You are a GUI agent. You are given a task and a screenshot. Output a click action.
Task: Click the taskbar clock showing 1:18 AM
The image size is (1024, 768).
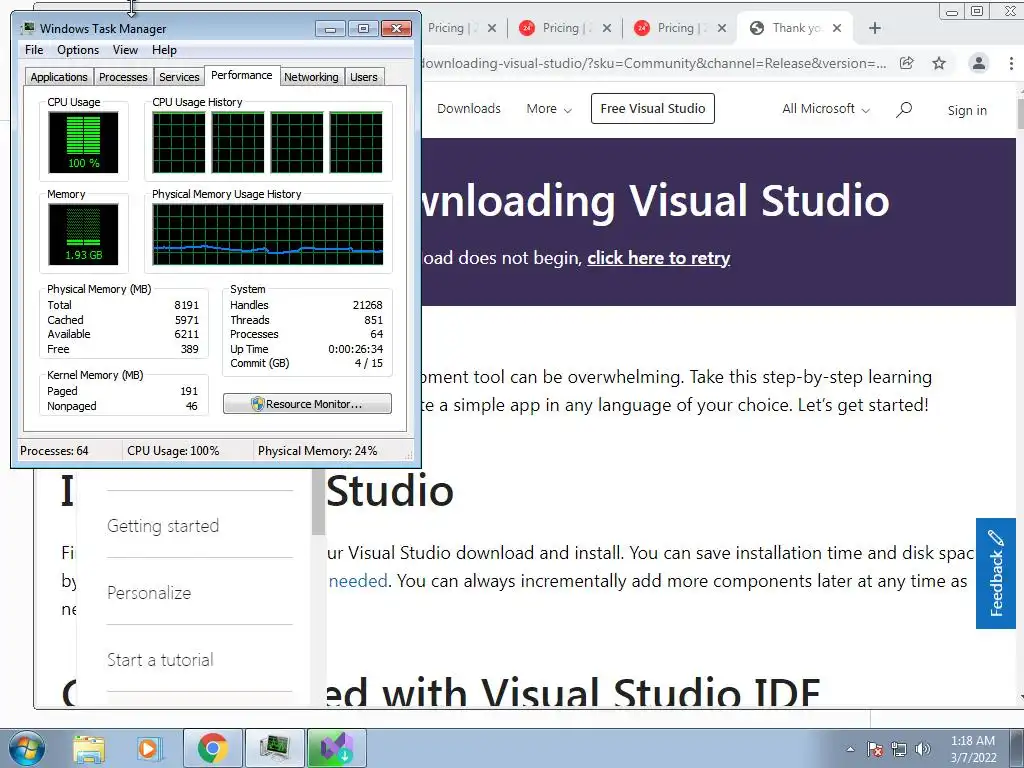tap(973, 741)
